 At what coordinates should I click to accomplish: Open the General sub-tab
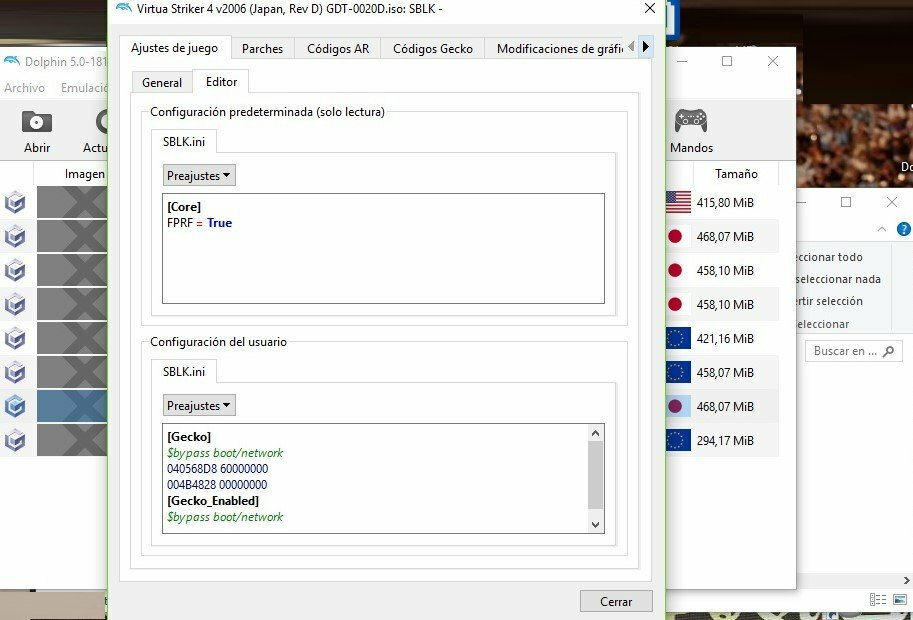pos(162,82)
